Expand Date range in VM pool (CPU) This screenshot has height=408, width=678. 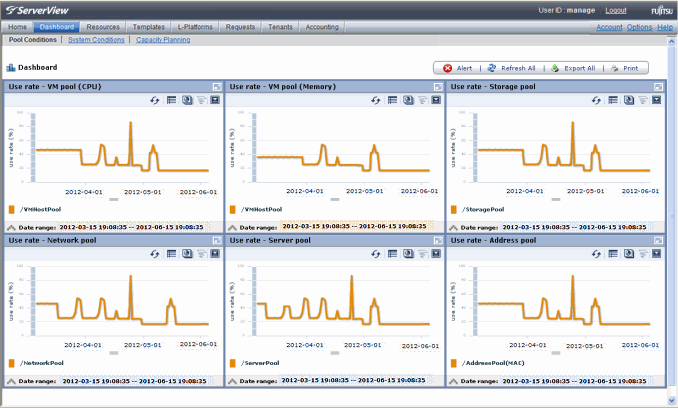click(11, 228)
